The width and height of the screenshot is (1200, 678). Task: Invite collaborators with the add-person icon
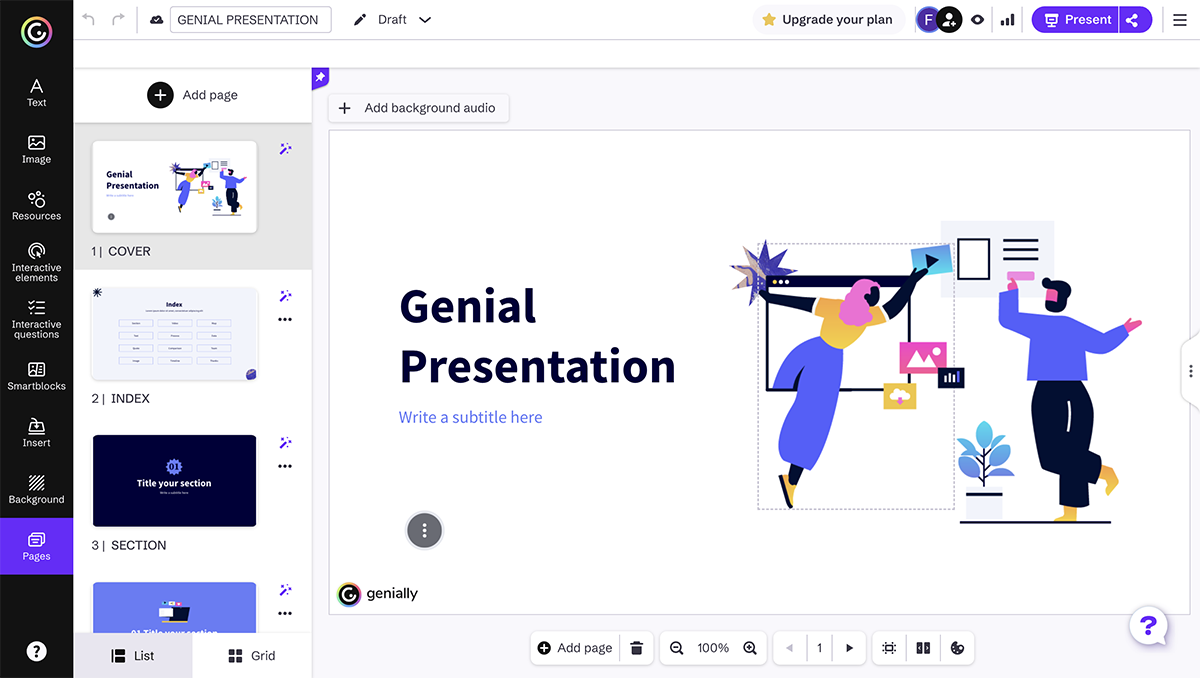(x=950, y=19)
